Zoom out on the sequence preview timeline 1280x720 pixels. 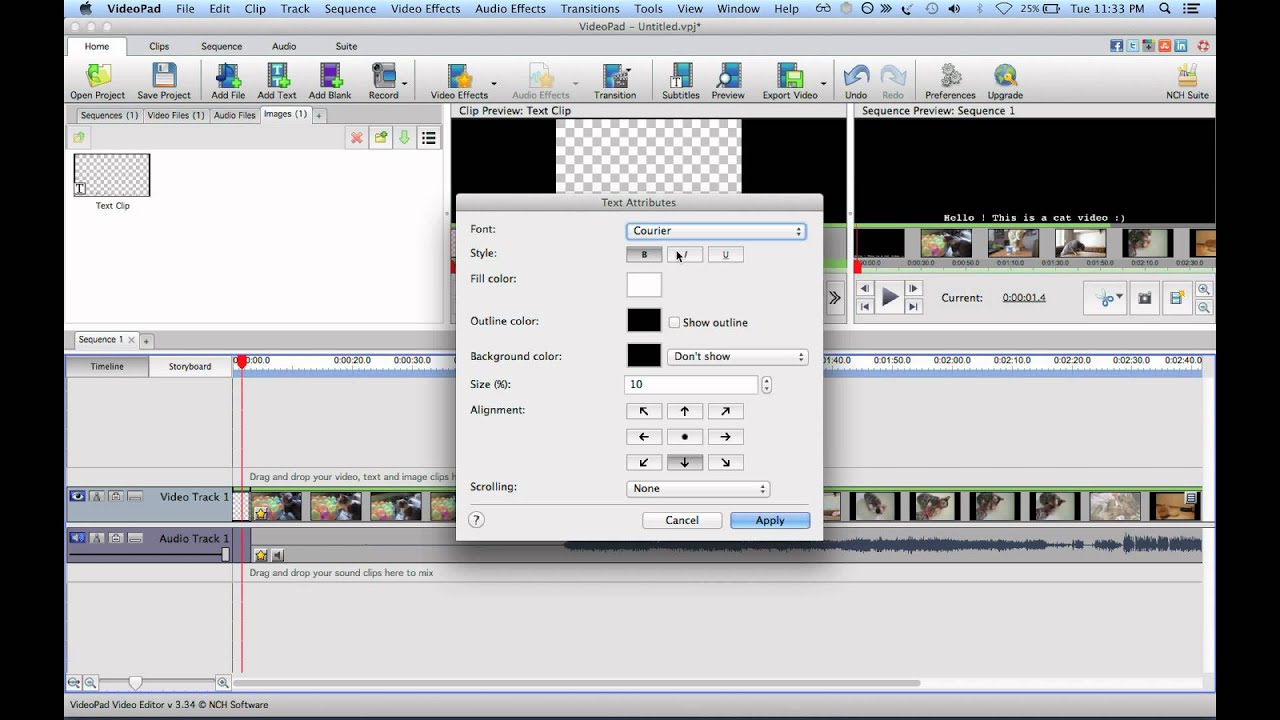point(1204,307)
